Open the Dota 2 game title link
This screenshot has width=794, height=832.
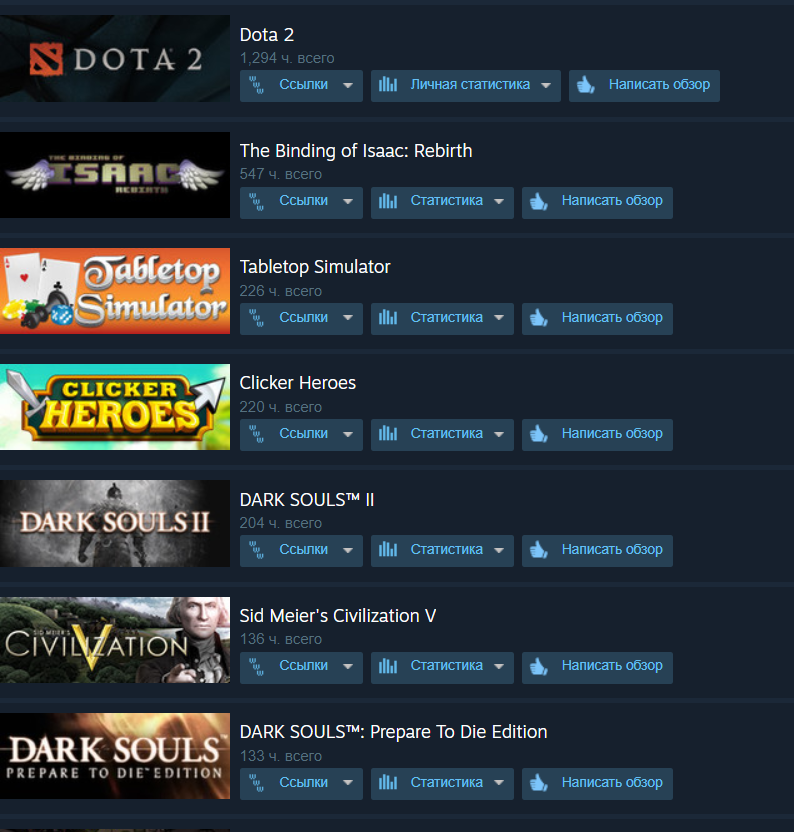266,35
